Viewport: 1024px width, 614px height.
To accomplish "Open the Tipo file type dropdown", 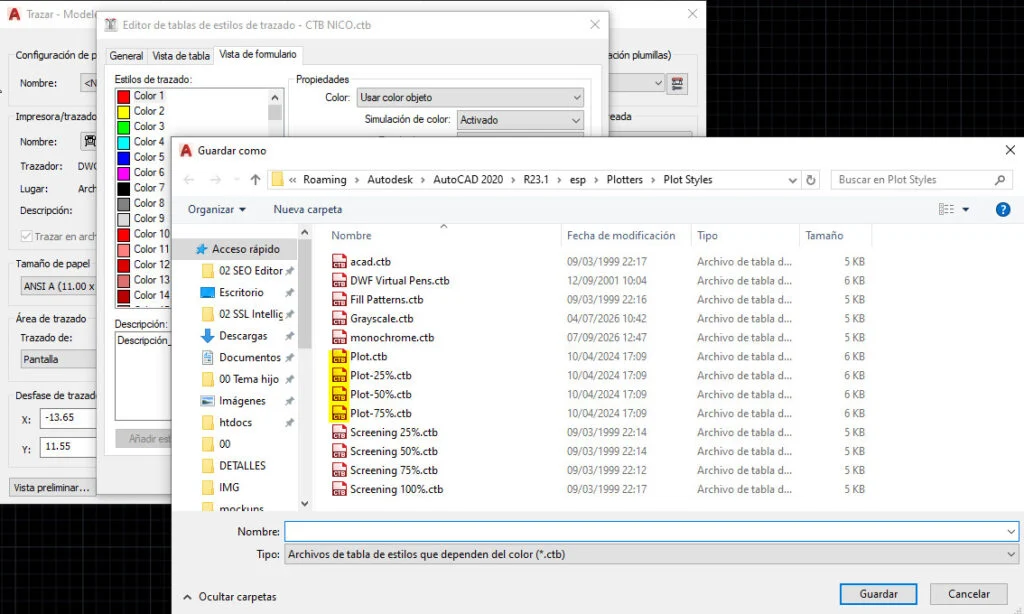I will [x=651, y=555].
